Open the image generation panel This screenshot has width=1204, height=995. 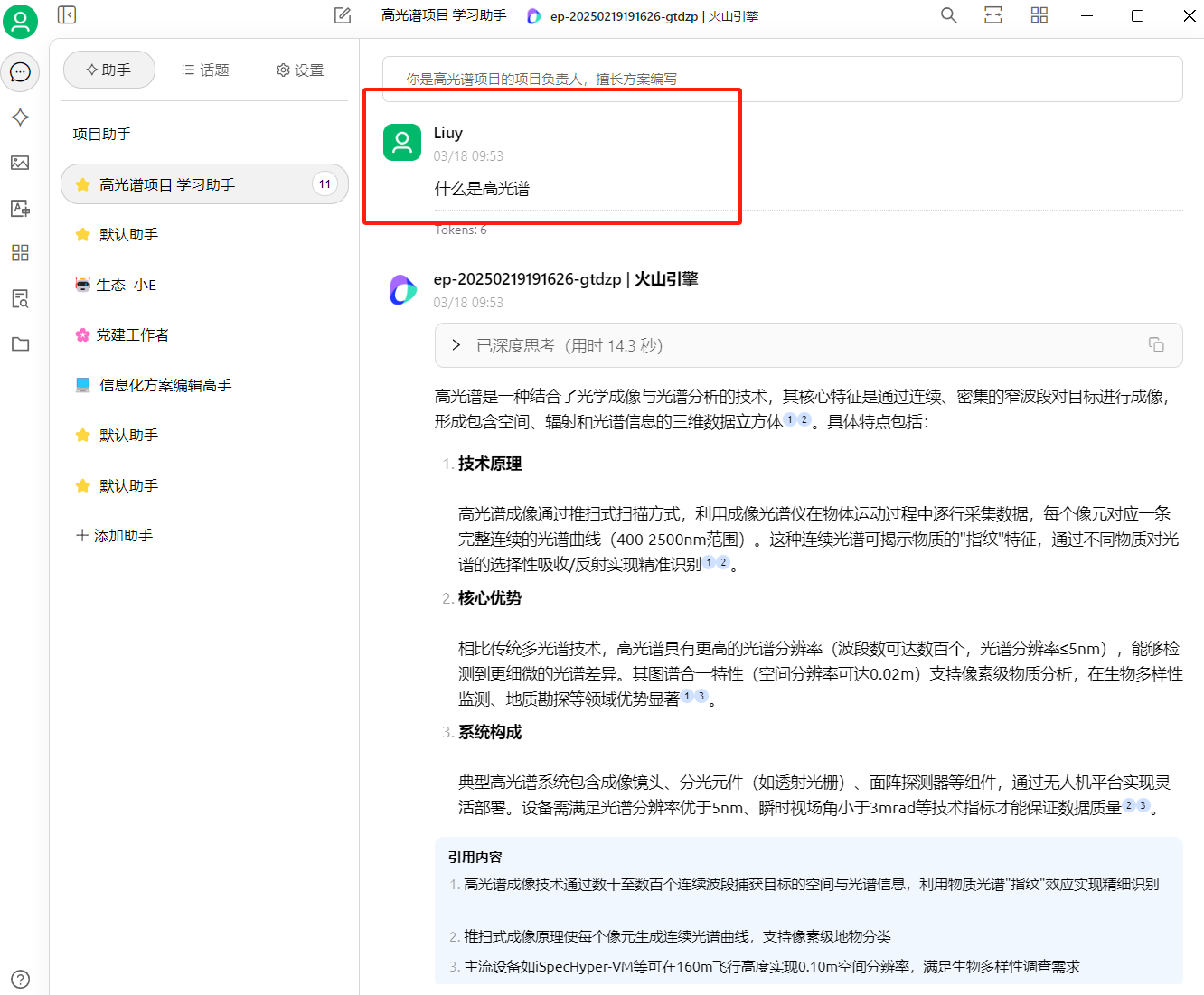pos(21,163)
